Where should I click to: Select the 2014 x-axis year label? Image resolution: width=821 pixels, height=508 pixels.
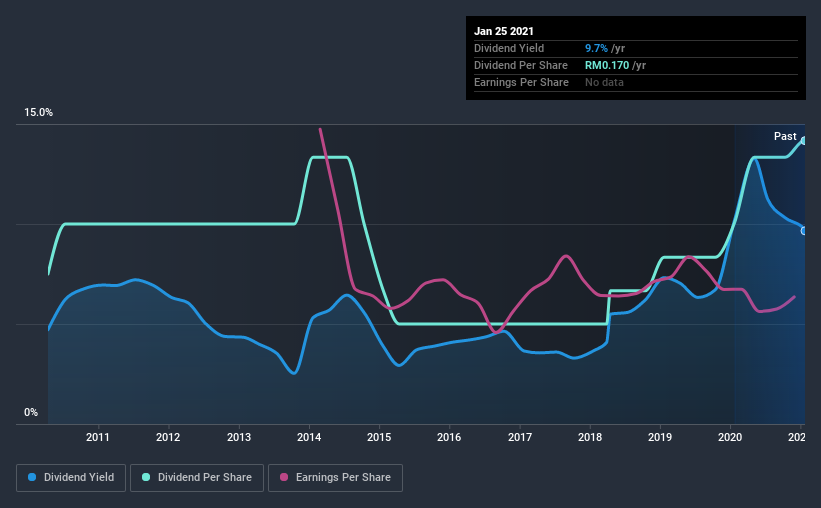click(x=309, y=437)
